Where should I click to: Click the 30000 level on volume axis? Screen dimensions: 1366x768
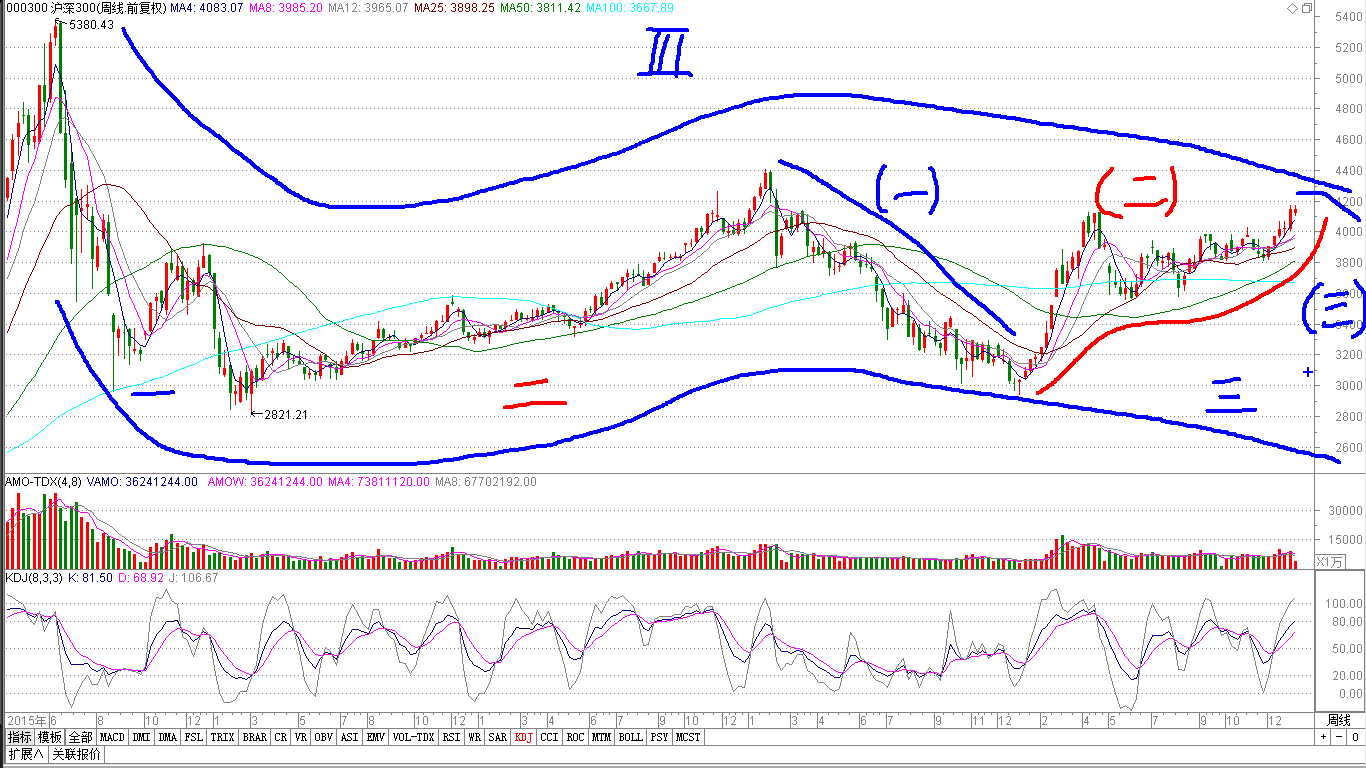click(x=1345, y=510)
